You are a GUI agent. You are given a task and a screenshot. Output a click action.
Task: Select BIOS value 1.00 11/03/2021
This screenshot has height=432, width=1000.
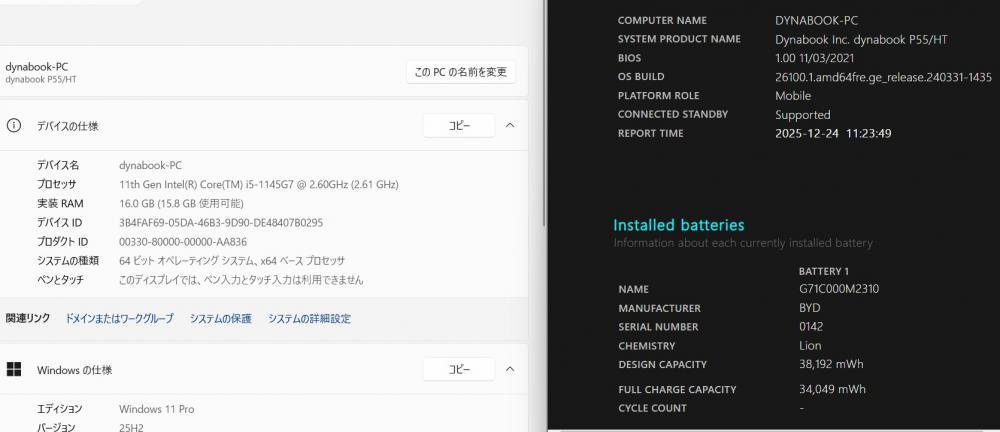pyautogui.click(x=814, y=58)
